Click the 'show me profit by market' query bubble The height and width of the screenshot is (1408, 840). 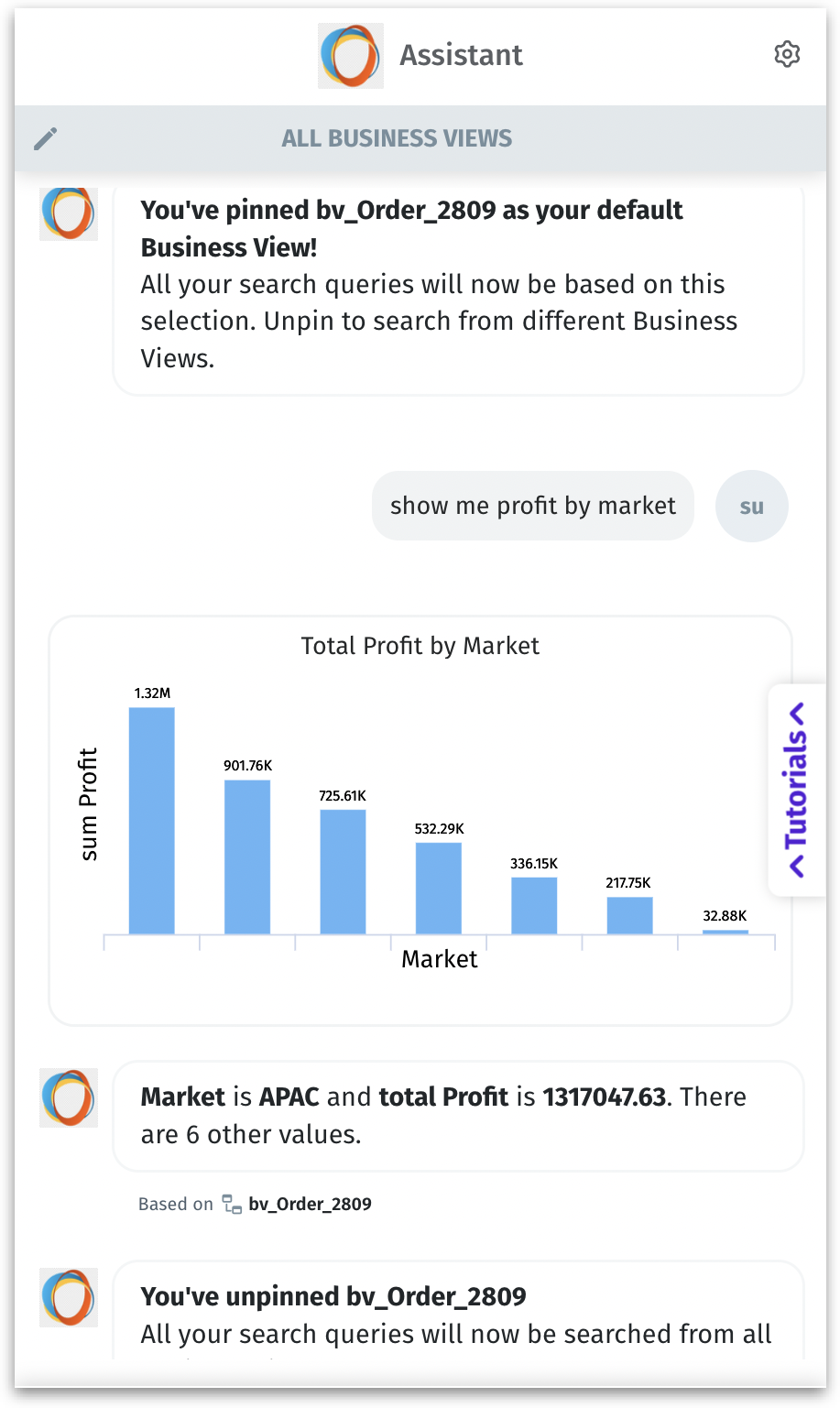click(532, 507)
